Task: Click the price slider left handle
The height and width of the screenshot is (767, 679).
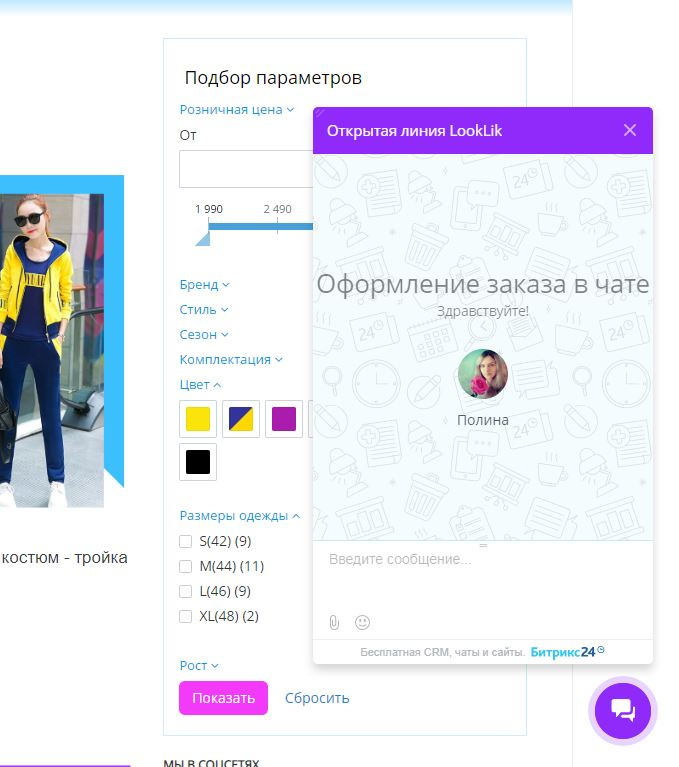Action: click(x=204, y=238)
